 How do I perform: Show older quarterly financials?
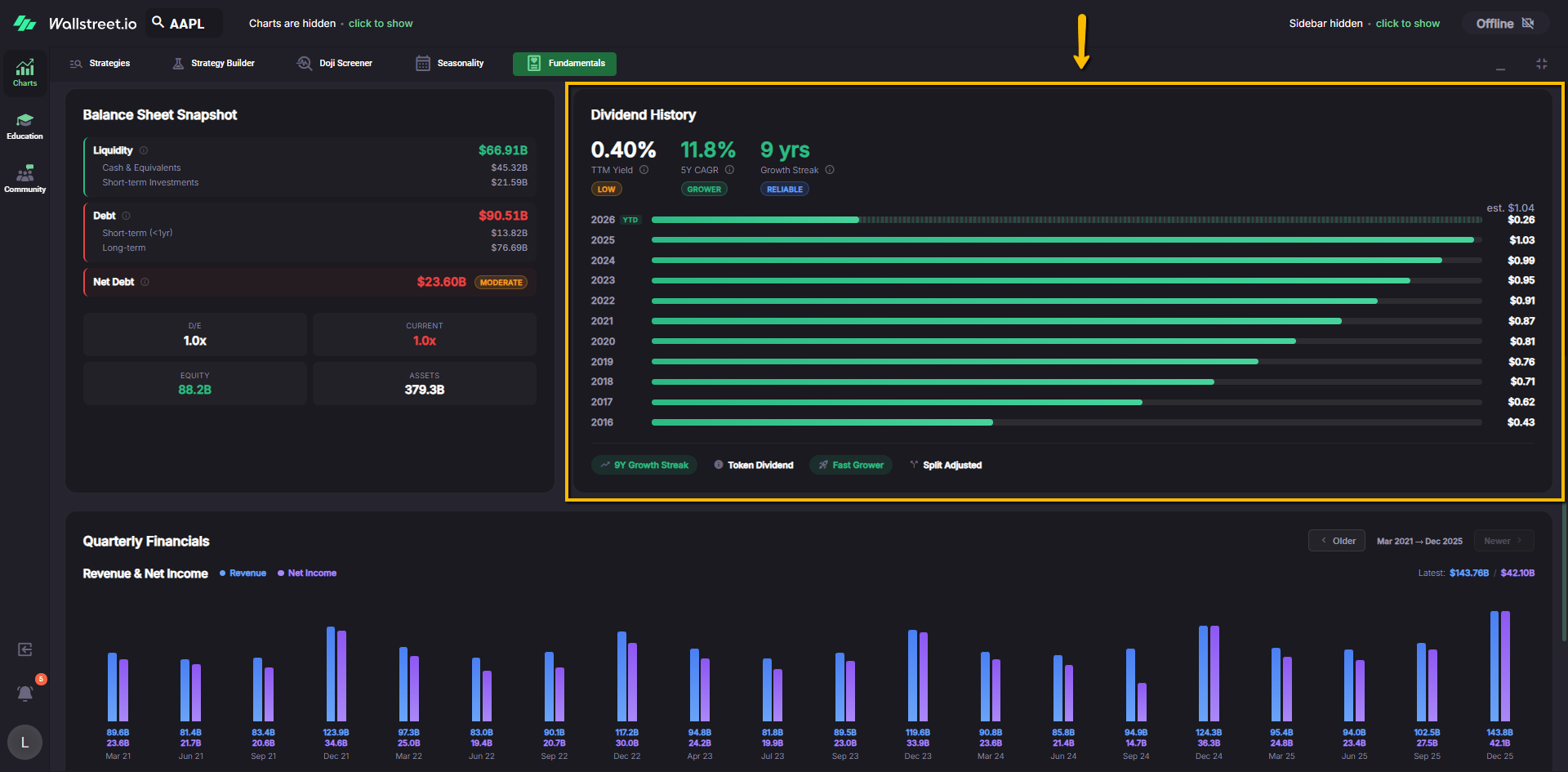[1337, 541]
